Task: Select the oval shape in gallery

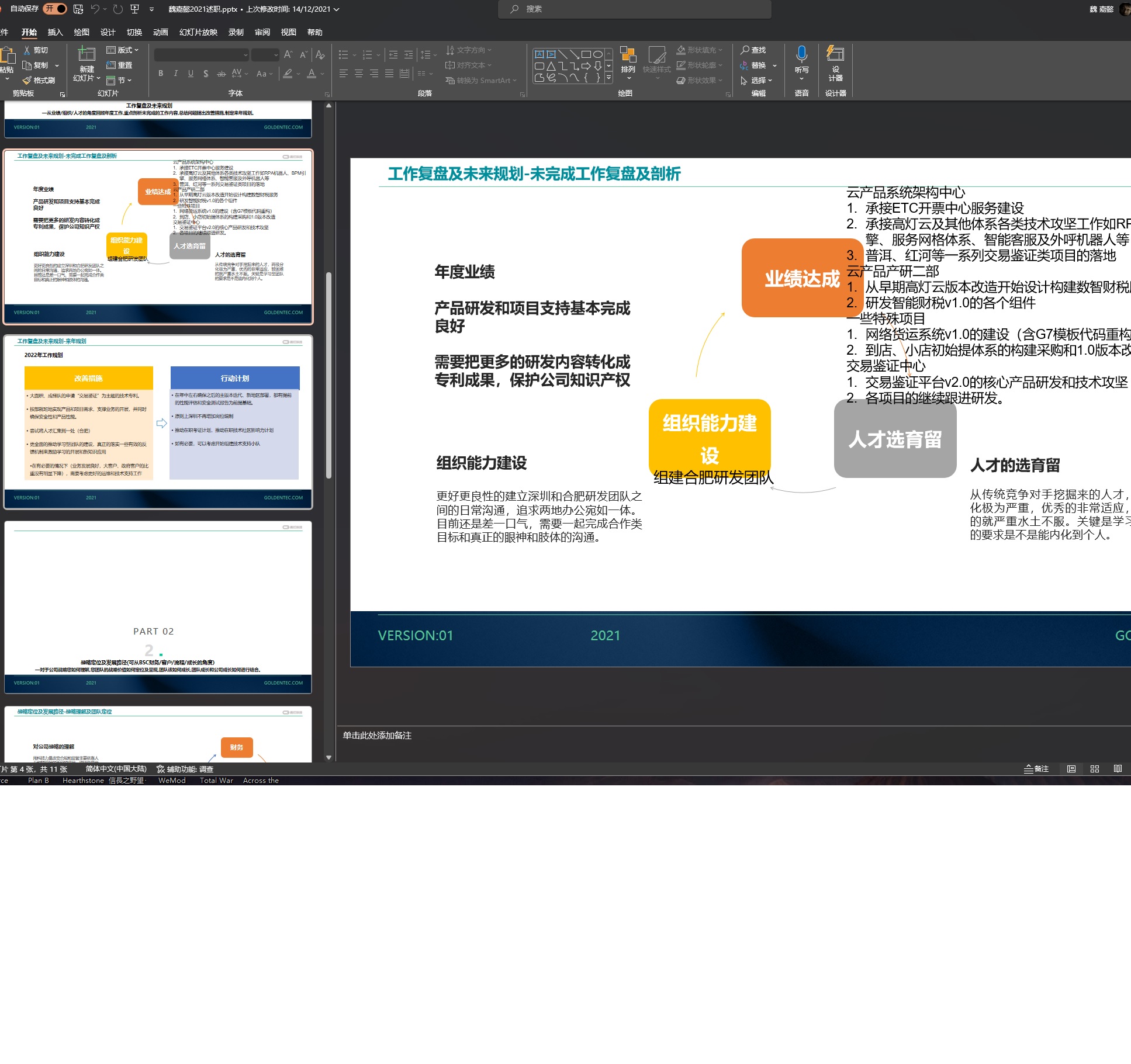Action: tap(598, 54)
